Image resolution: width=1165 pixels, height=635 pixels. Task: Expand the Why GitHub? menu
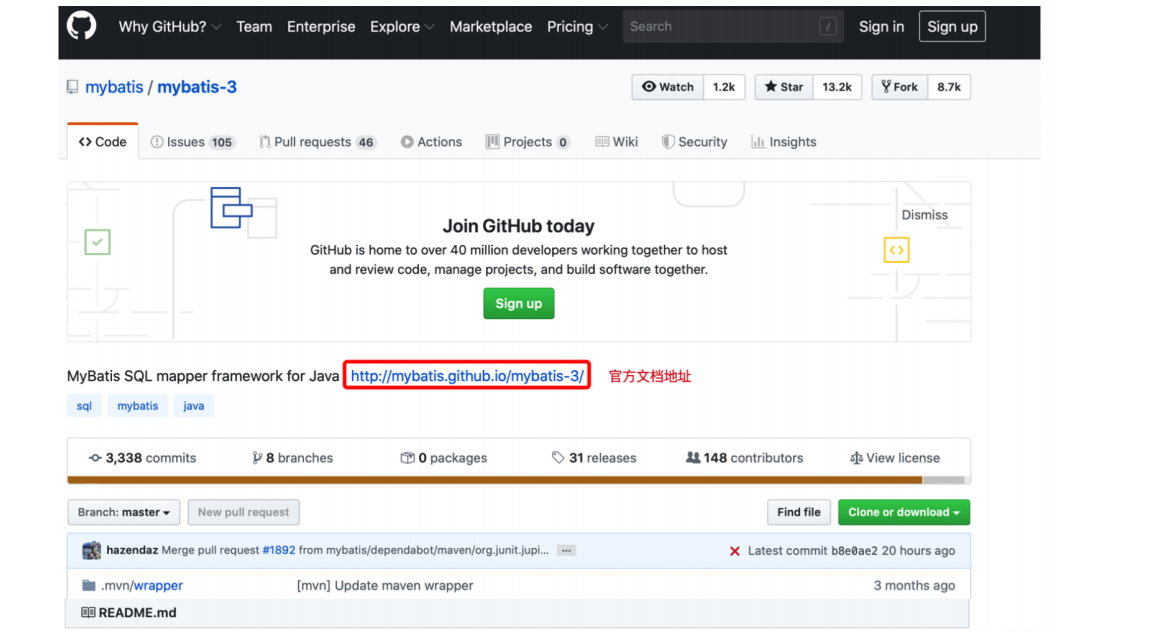click(169, 27)
